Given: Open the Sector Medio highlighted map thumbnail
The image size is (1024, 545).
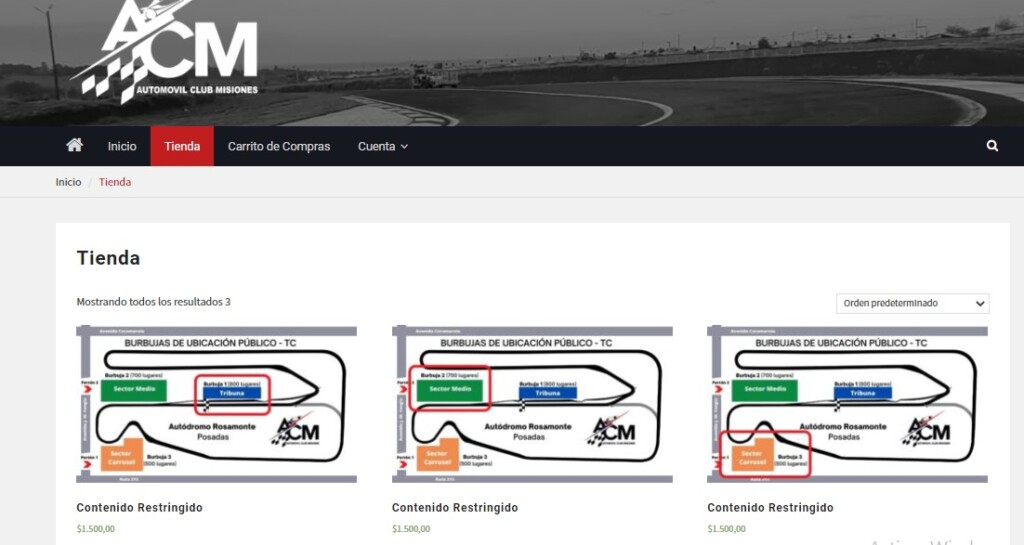Looking at the screenshot, I should coord(531,404).
